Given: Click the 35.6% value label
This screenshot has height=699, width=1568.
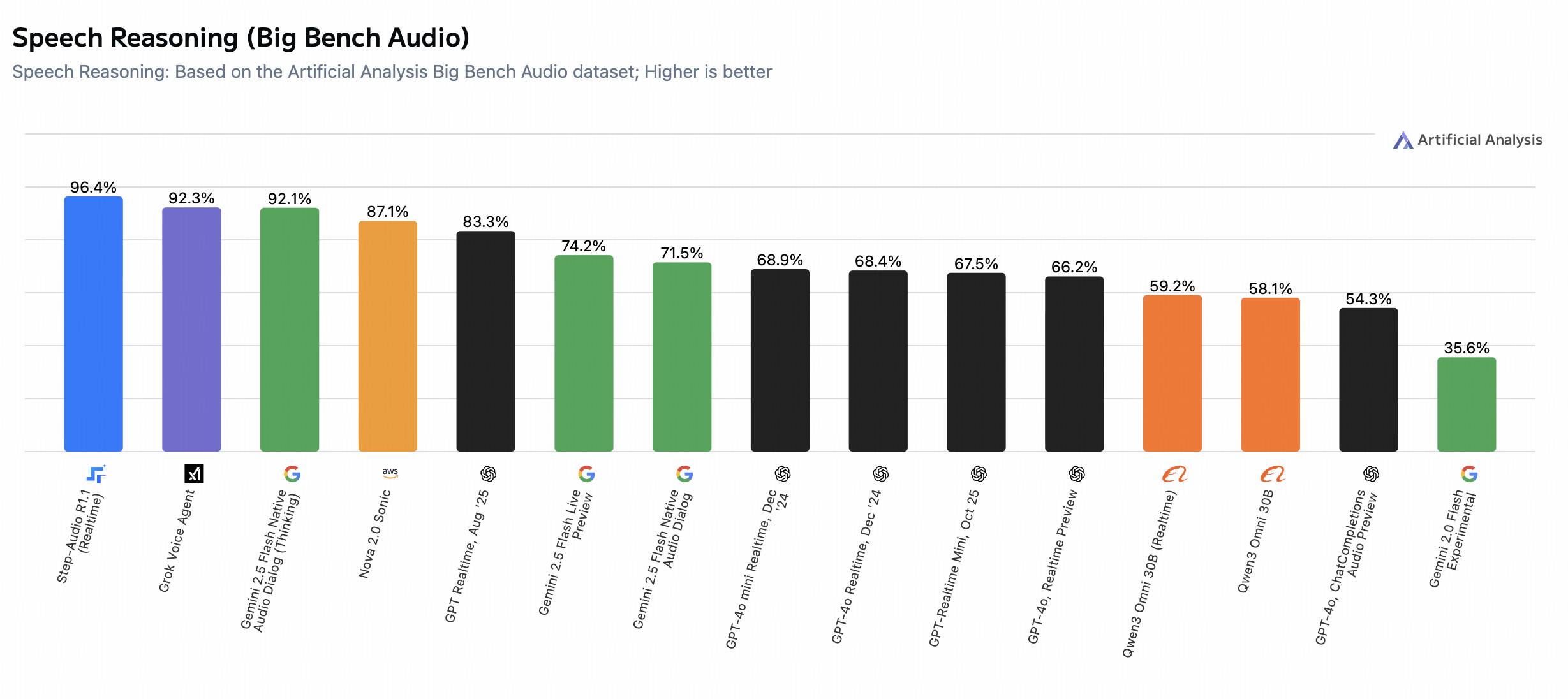Looking at the screenshot, I should click(x=1467, y=348).
